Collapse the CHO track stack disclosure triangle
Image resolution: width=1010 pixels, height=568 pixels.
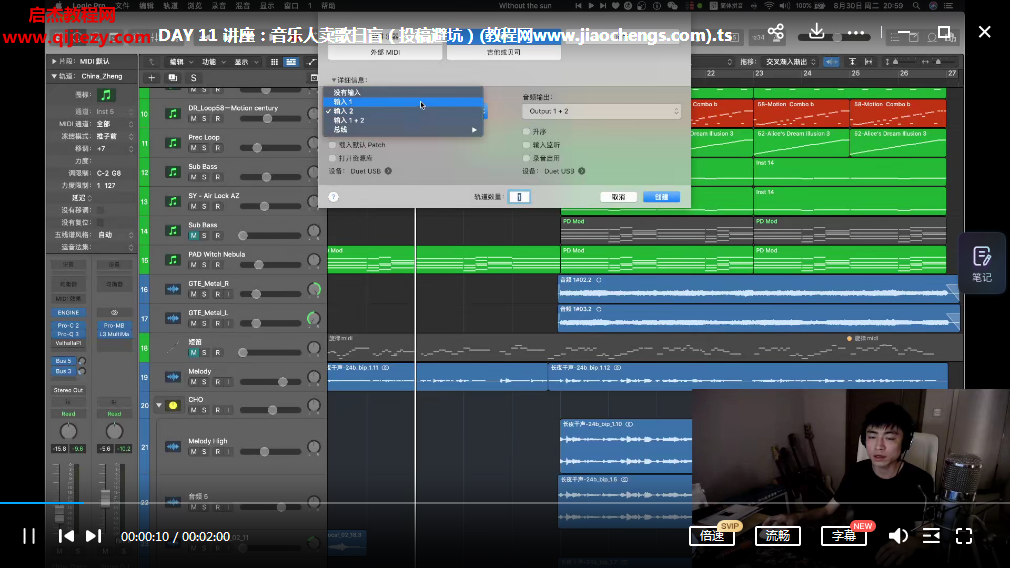[x=158, y=405]
